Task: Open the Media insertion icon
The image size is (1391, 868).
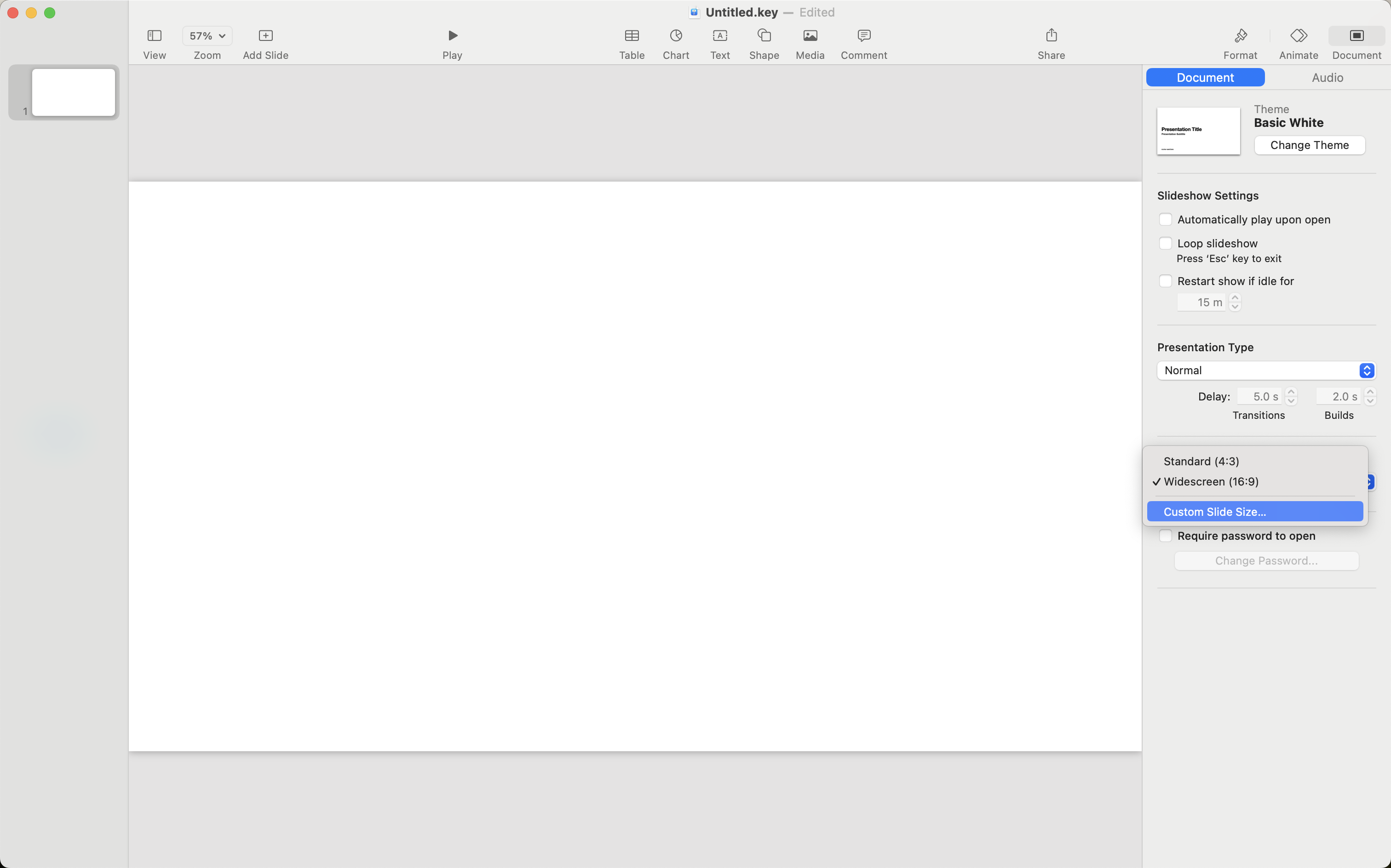Action: pos(810,35)
